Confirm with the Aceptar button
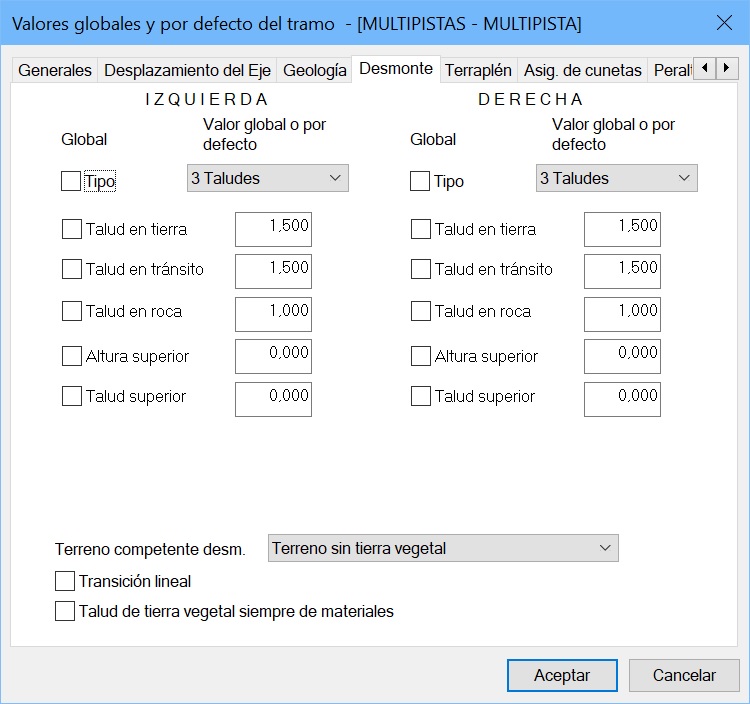 click(562, 675)
